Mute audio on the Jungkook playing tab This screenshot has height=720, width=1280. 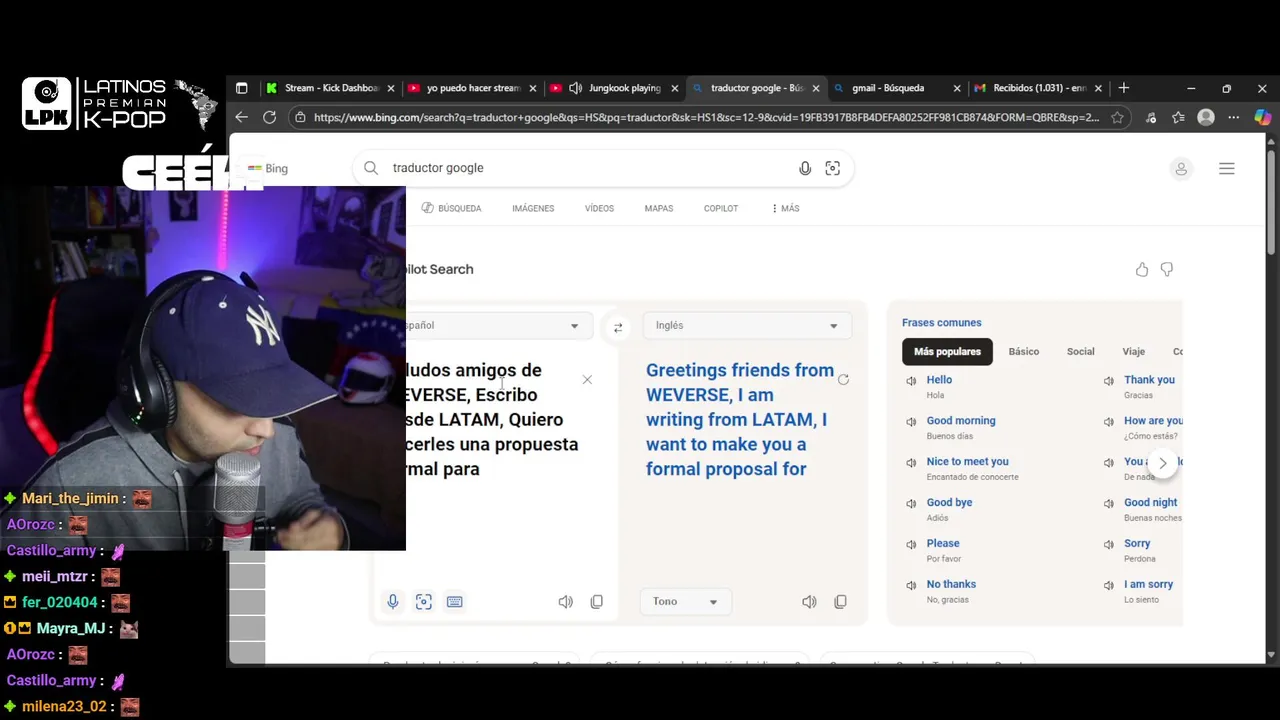click(576, 88)
